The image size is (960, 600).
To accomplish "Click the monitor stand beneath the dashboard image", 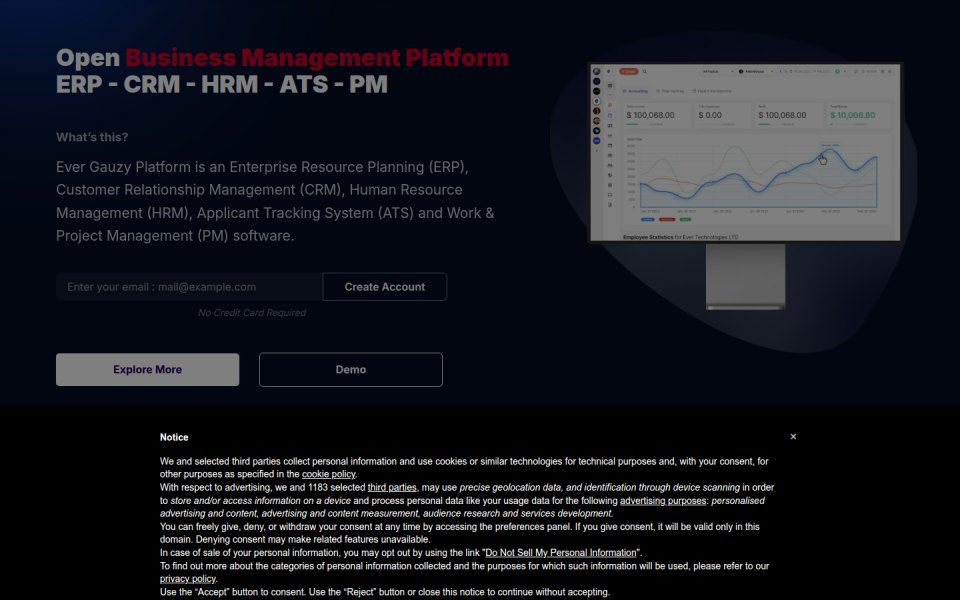I will (746, 276).
